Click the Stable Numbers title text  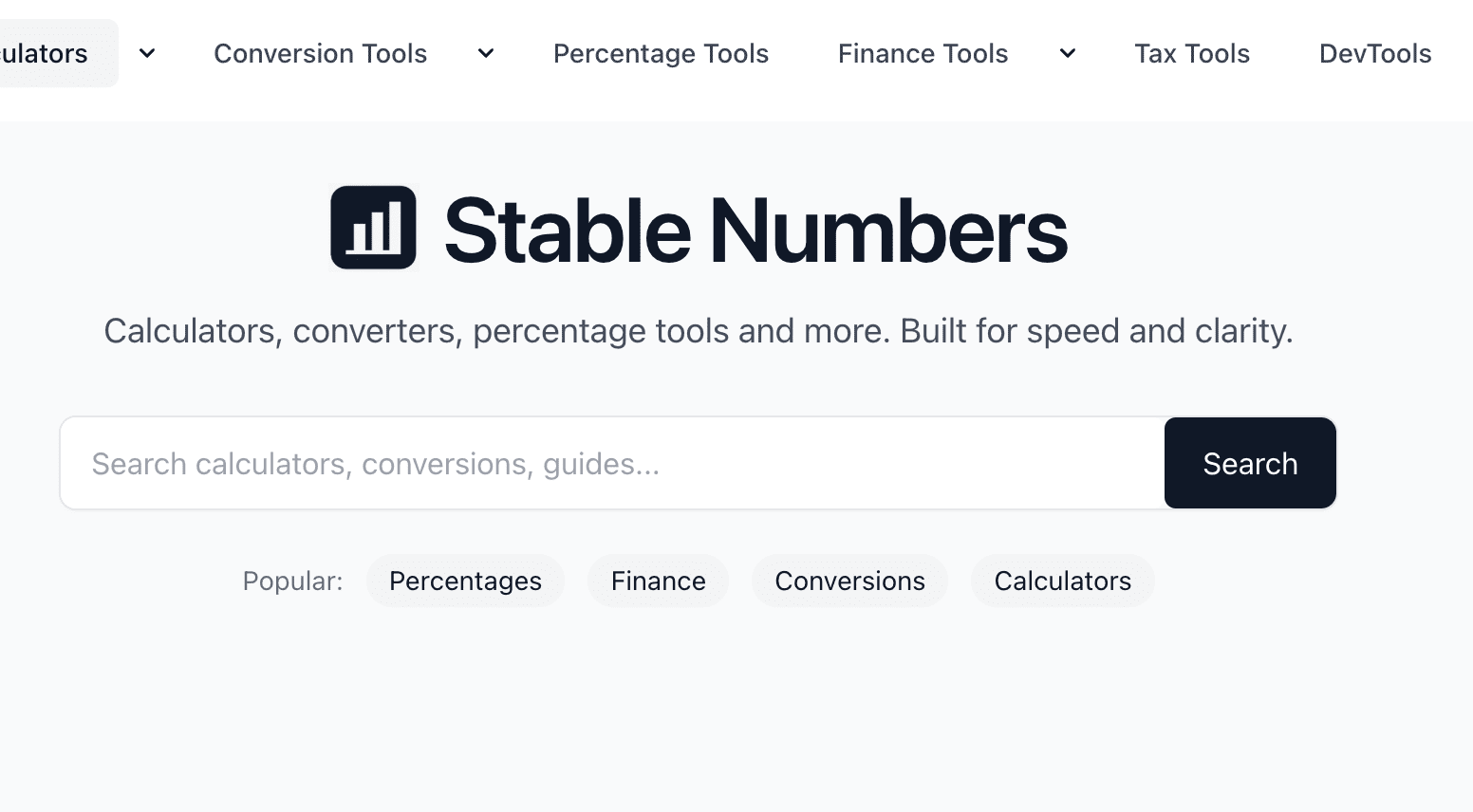(756, 228)
